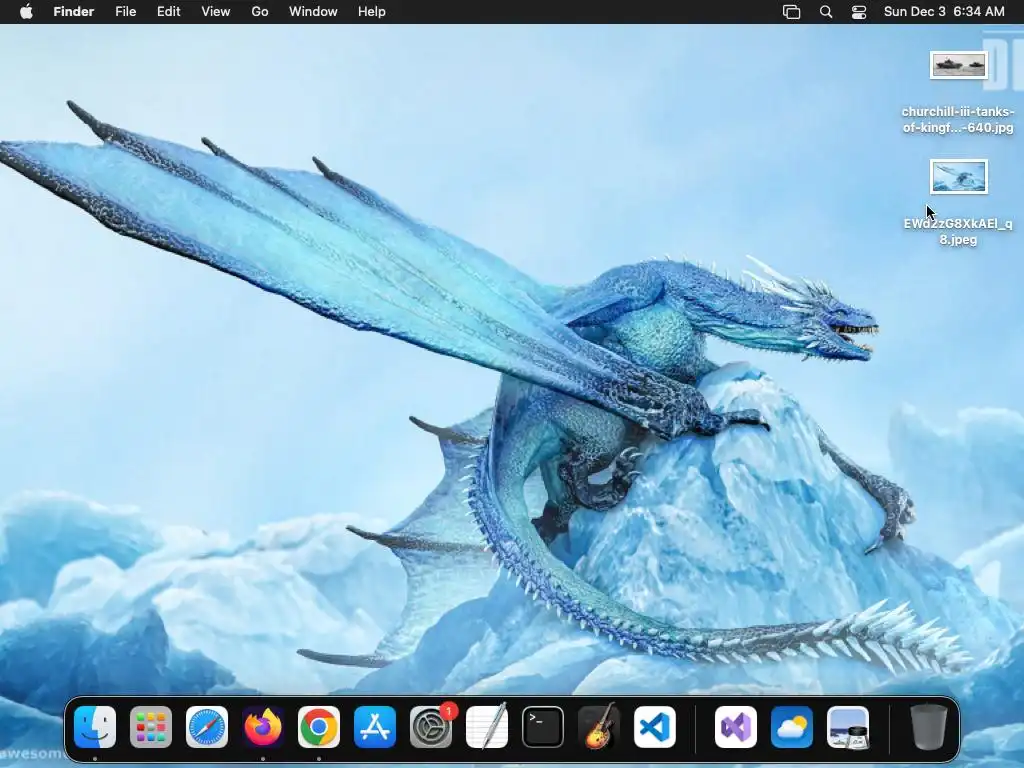Open Terminal from the dock

[x=543, y=727]
